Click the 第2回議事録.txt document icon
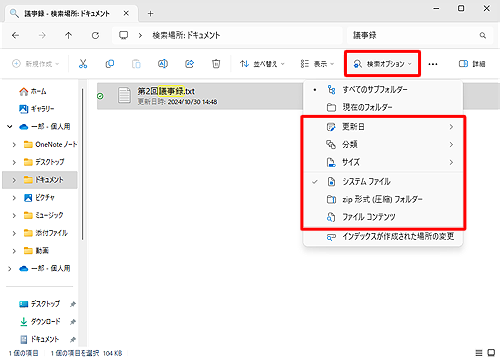The width and height of the screenshot is (500, 360). (x=124, y=96)
